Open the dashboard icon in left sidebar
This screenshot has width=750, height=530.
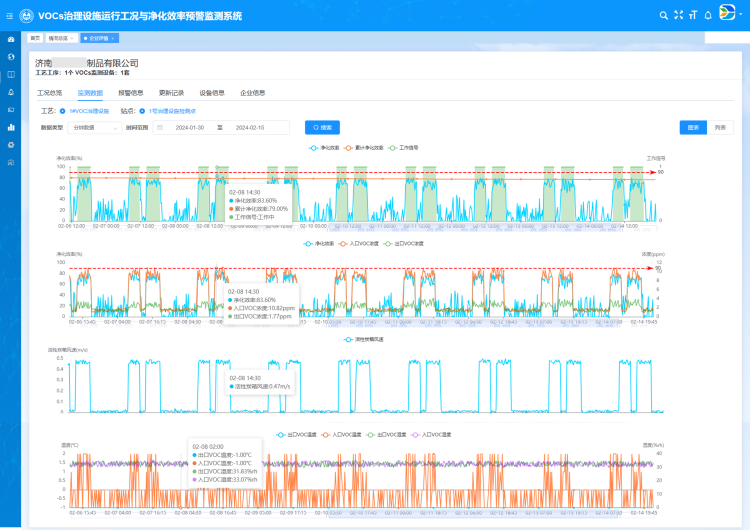tap(11, 39)
